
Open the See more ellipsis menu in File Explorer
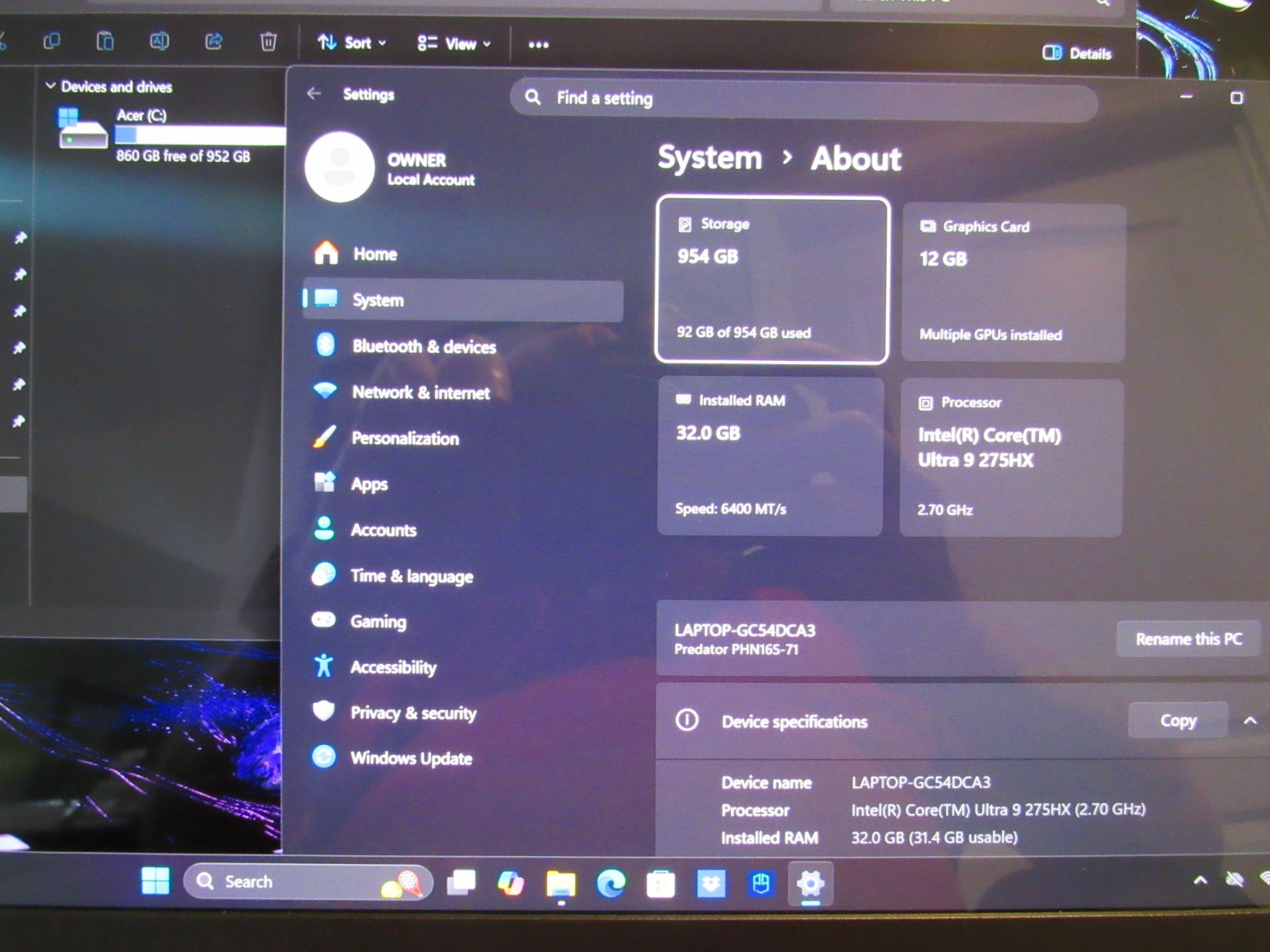click(538, 44)
